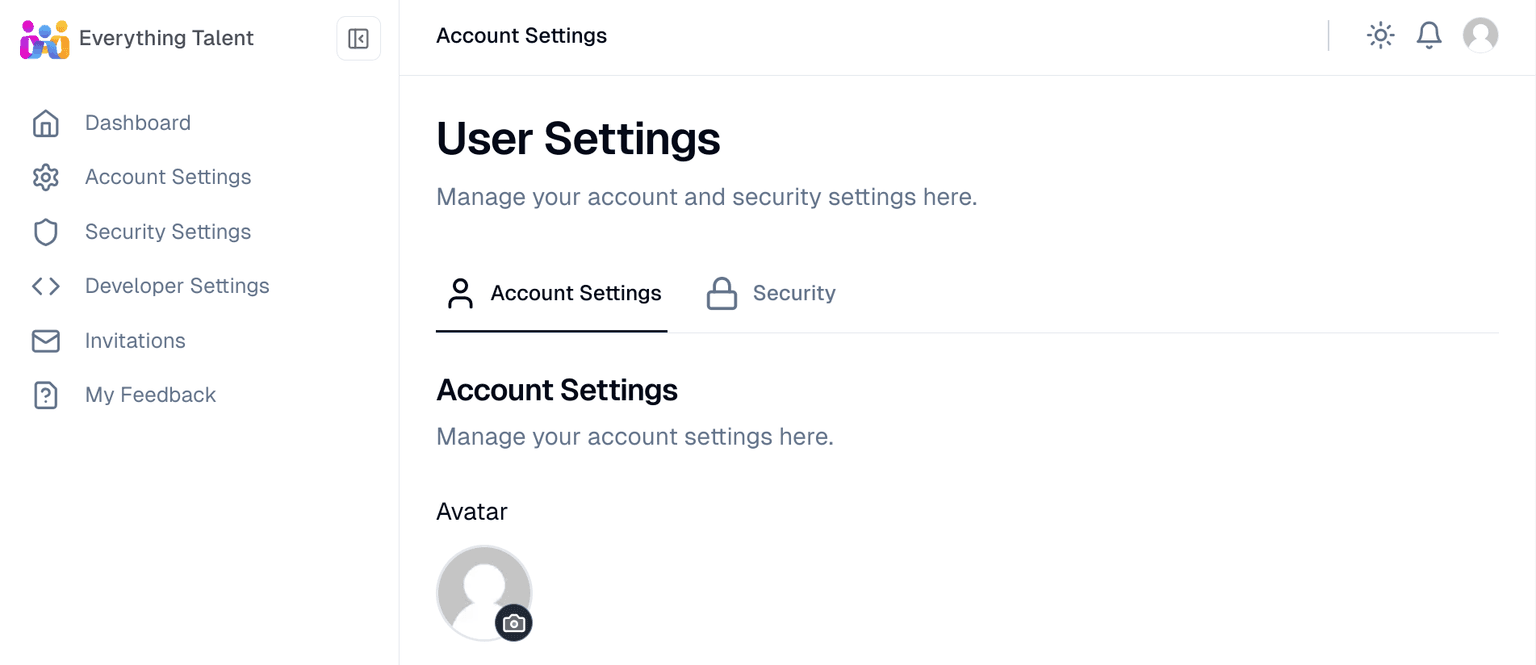Click the Dashboard sidebar link
Screen dimensions: 1536x665
(138, 122)
